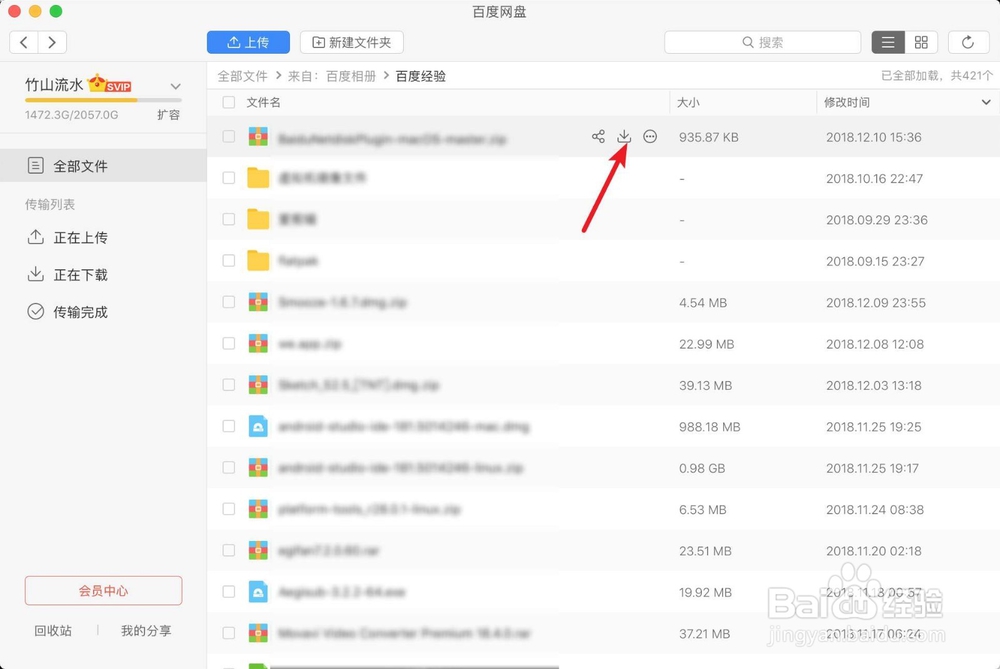The height and width of the screenshot is (669, 1000).
Task: Click the exe file icon of the 19.92 MB file
Action: click(258, 592)
